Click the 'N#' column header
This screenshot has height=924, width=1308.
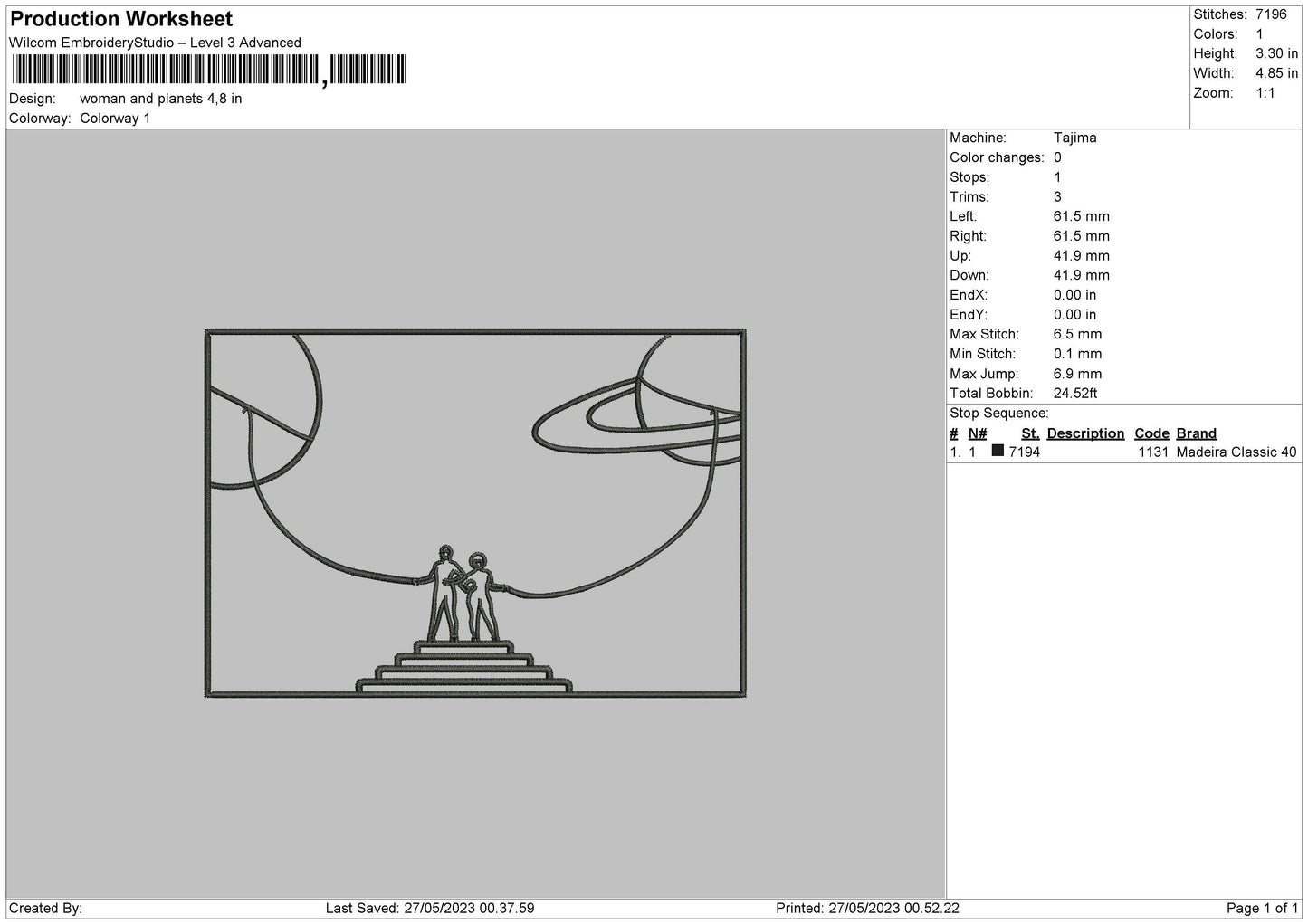point(978,433)
